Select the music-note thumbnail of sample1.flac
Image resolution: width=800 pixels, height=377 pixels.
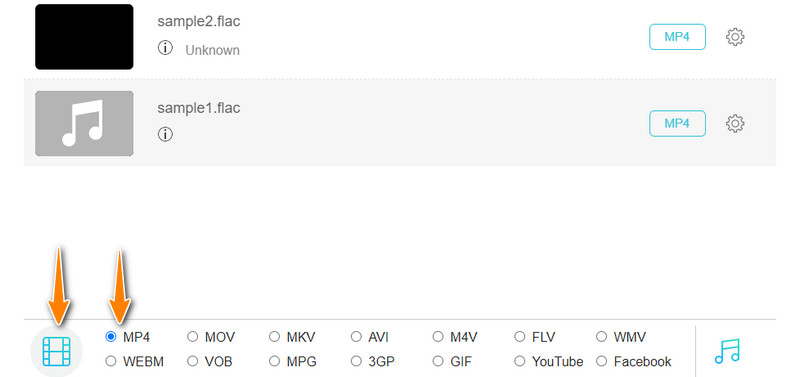tap(84, 123)
